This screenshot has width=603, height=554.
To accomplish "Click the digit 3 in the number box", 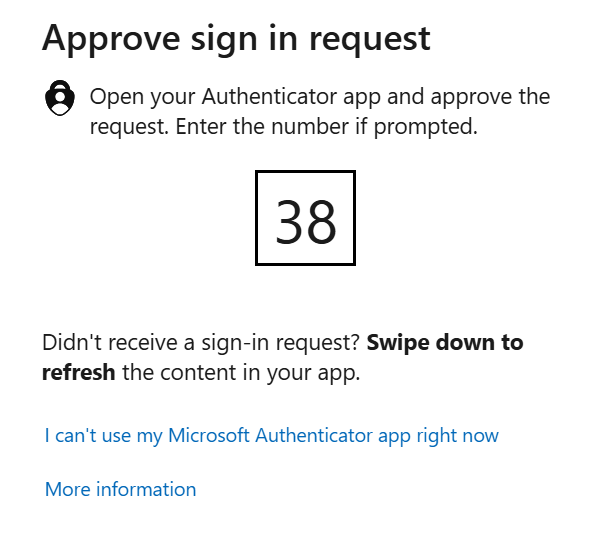I will [290, 221].
